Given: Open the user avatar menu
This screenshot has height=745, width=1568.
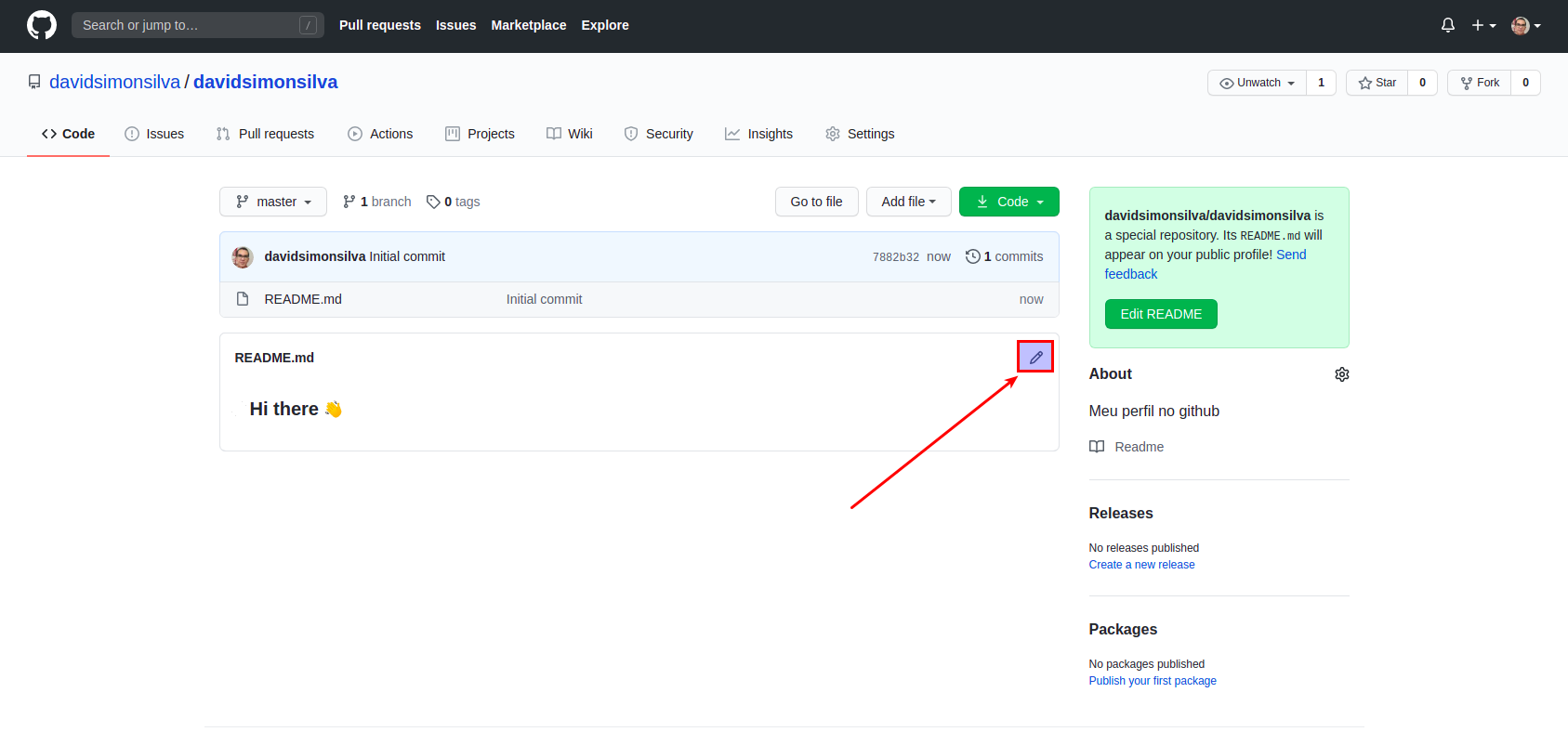Looking at the screenshot, I should coord(1526,25).
